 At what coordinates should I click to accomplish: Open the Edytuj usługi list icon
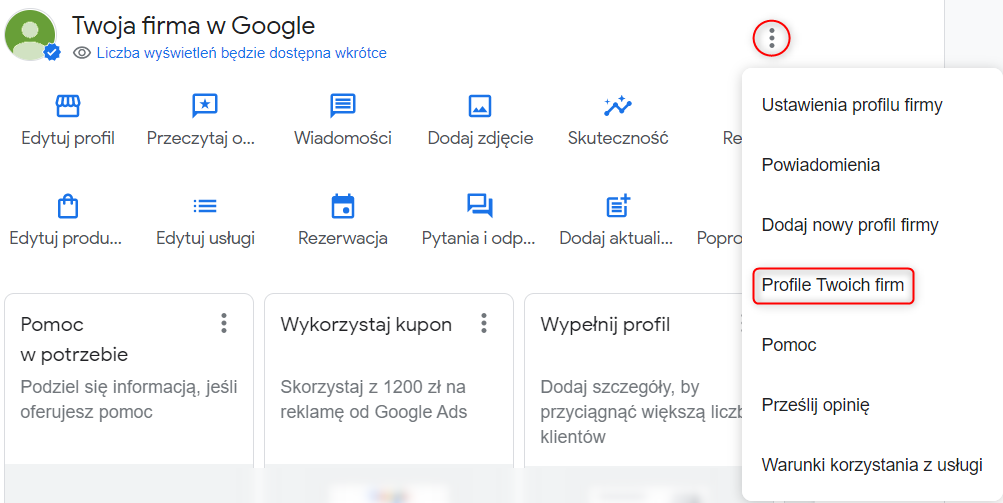pos(205,206)
